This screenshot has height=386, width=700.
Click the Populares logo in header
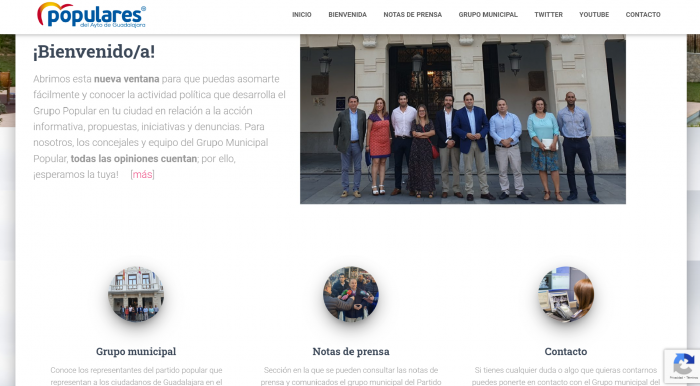tap(92, 15)
